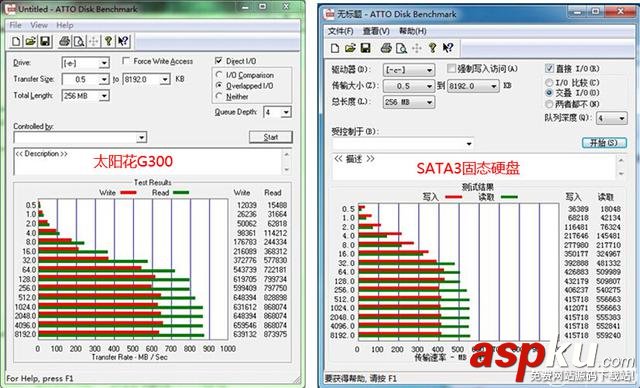Click Save disk icon in Untitled window
Image resolution: width=640 pixels, height=388 pixels.
tap(45, 41)
